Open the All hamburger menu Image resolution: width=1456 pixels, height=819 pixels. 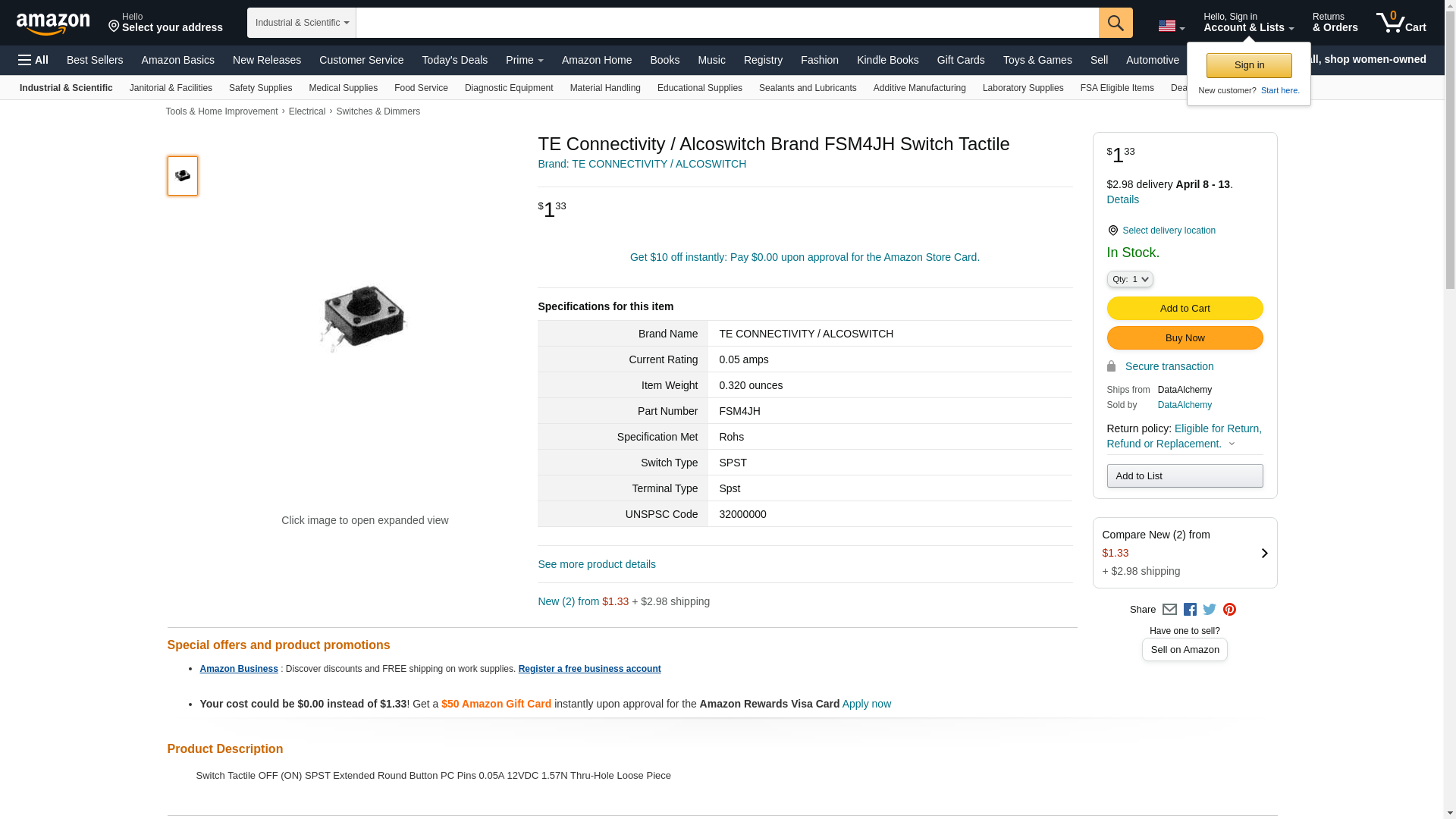33,60
